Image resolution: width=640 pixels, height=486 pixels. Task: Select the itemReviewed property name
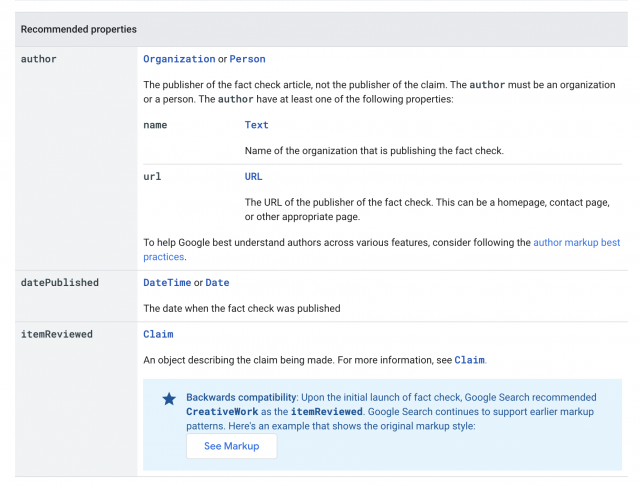[57, 334]
